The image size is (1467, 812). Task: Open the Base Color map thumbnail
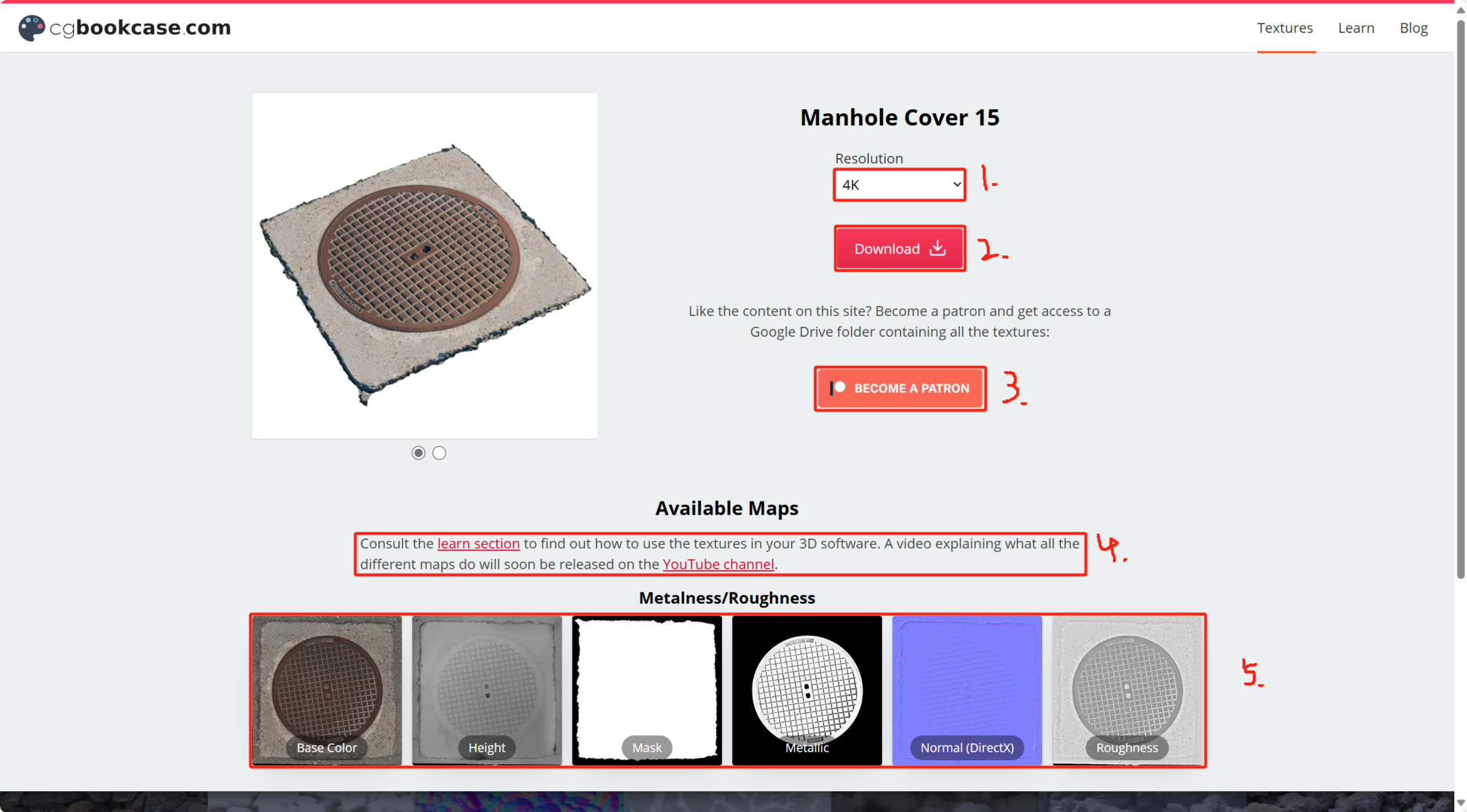[x=327, y=690]
